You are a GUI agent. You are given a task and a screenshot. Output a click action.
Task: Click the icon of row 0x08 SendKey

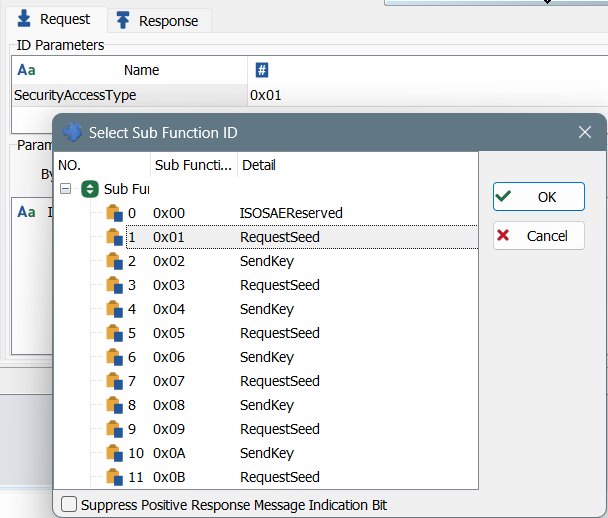[114, 406]
